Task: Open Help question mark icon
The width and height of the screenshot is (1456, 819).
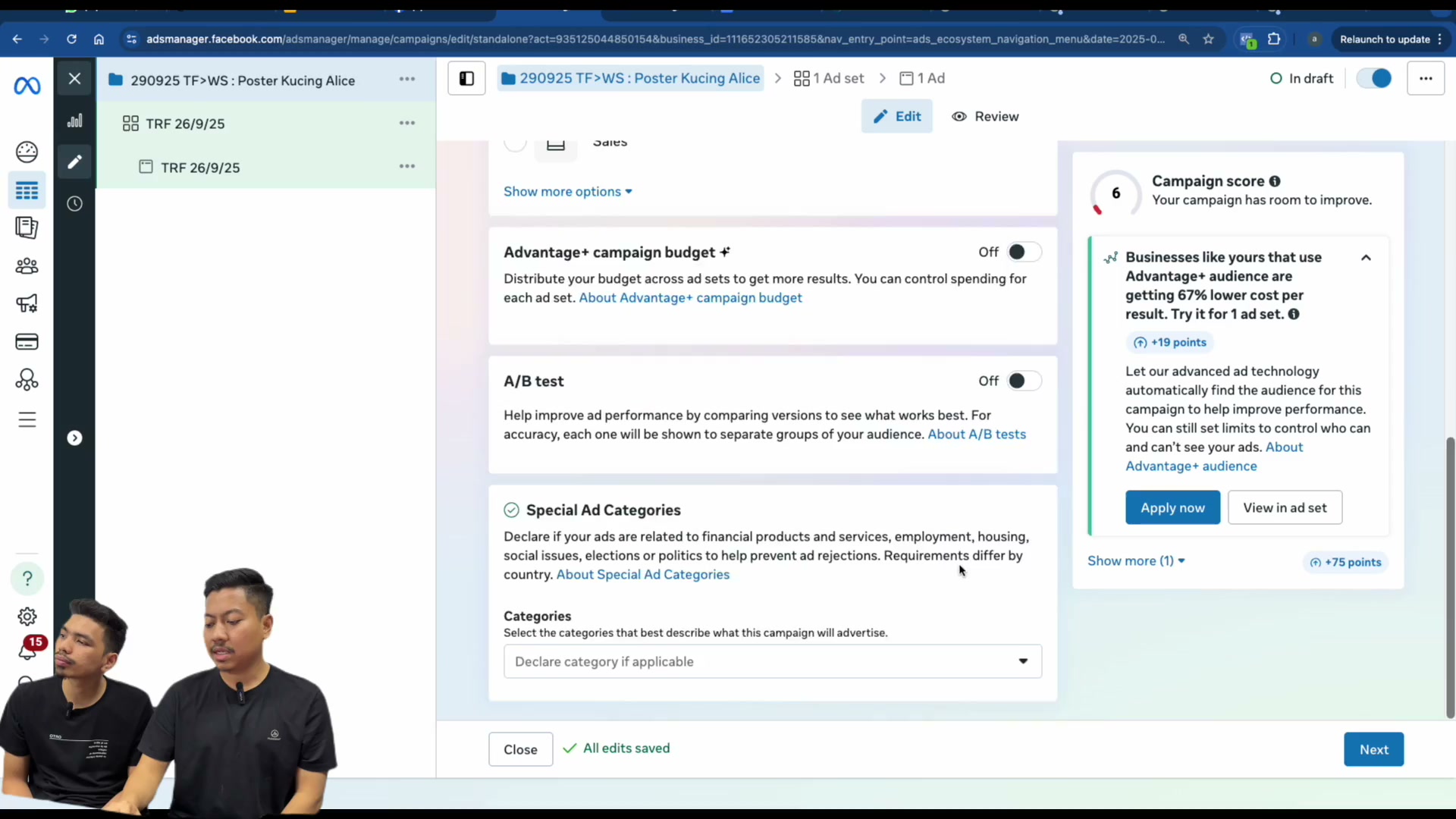Action: 27,579
